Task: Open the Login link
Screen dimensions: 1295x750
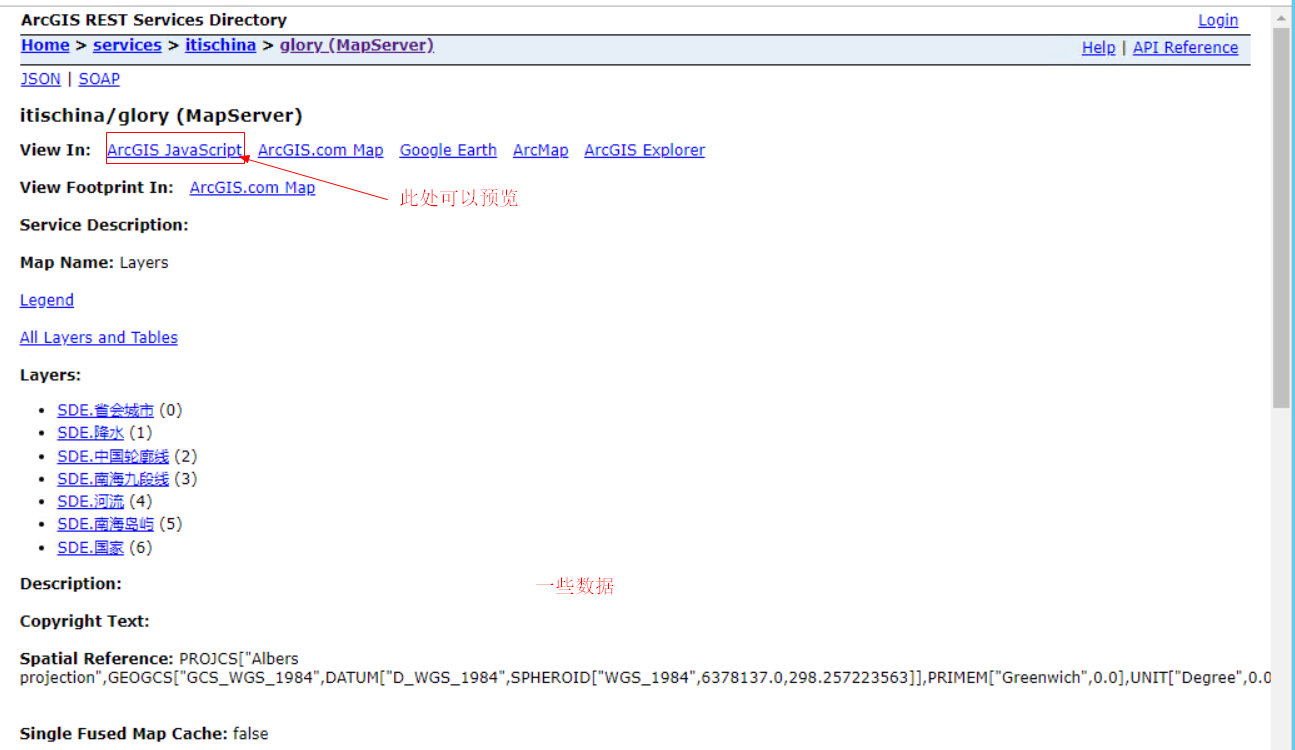Action: click(1218, 20)
